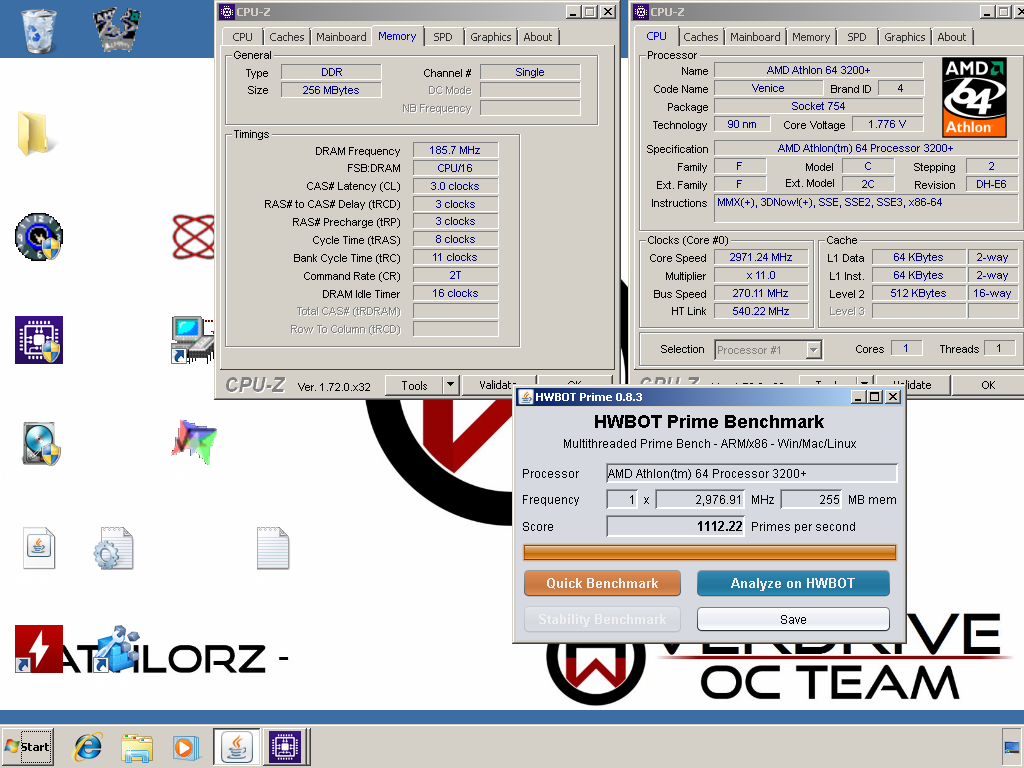The image size is (1024, 768).
Task: Click the 2,976.91 MHz frequency field
Action: click(700, 500)
